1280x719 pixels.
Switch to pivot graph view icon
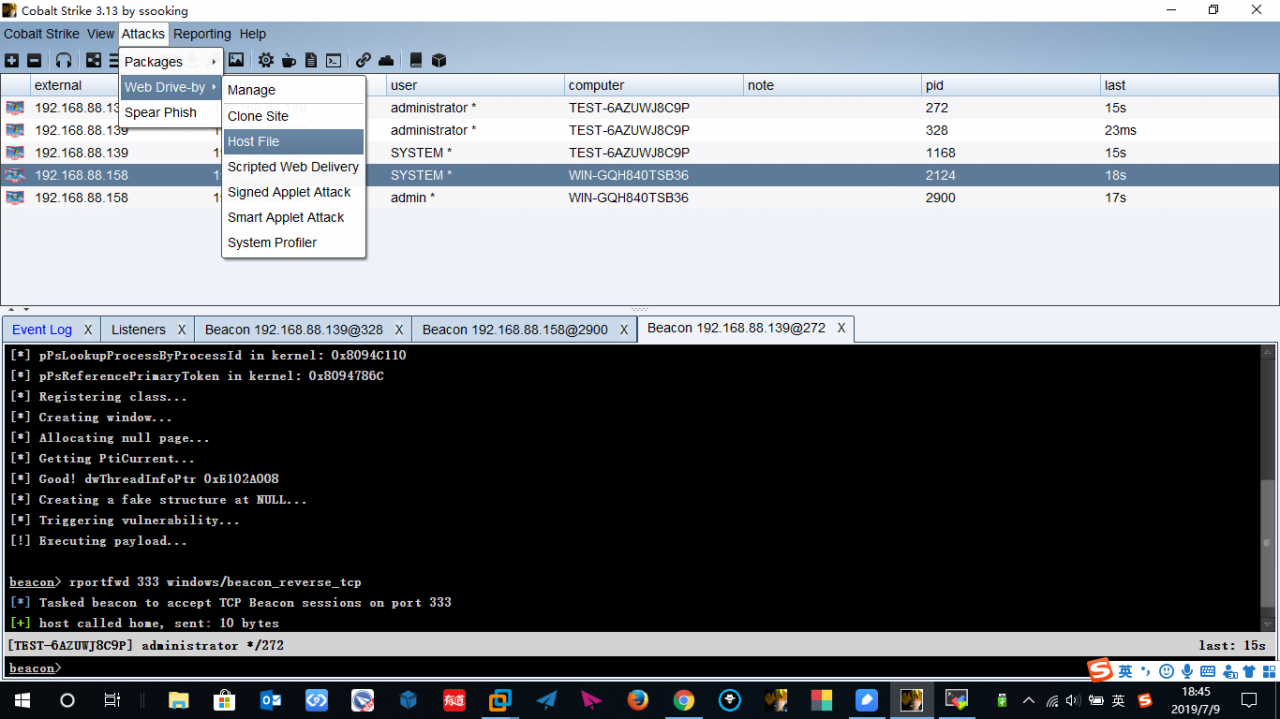(94, 61)
